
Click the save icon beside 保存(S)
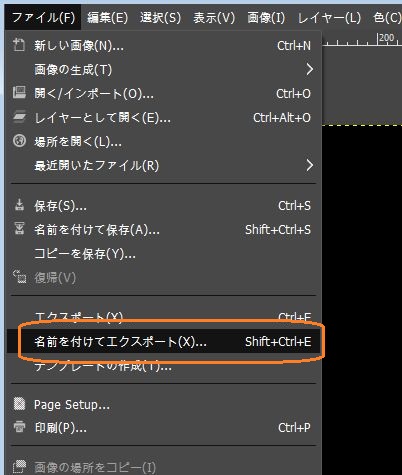point(19,205)
